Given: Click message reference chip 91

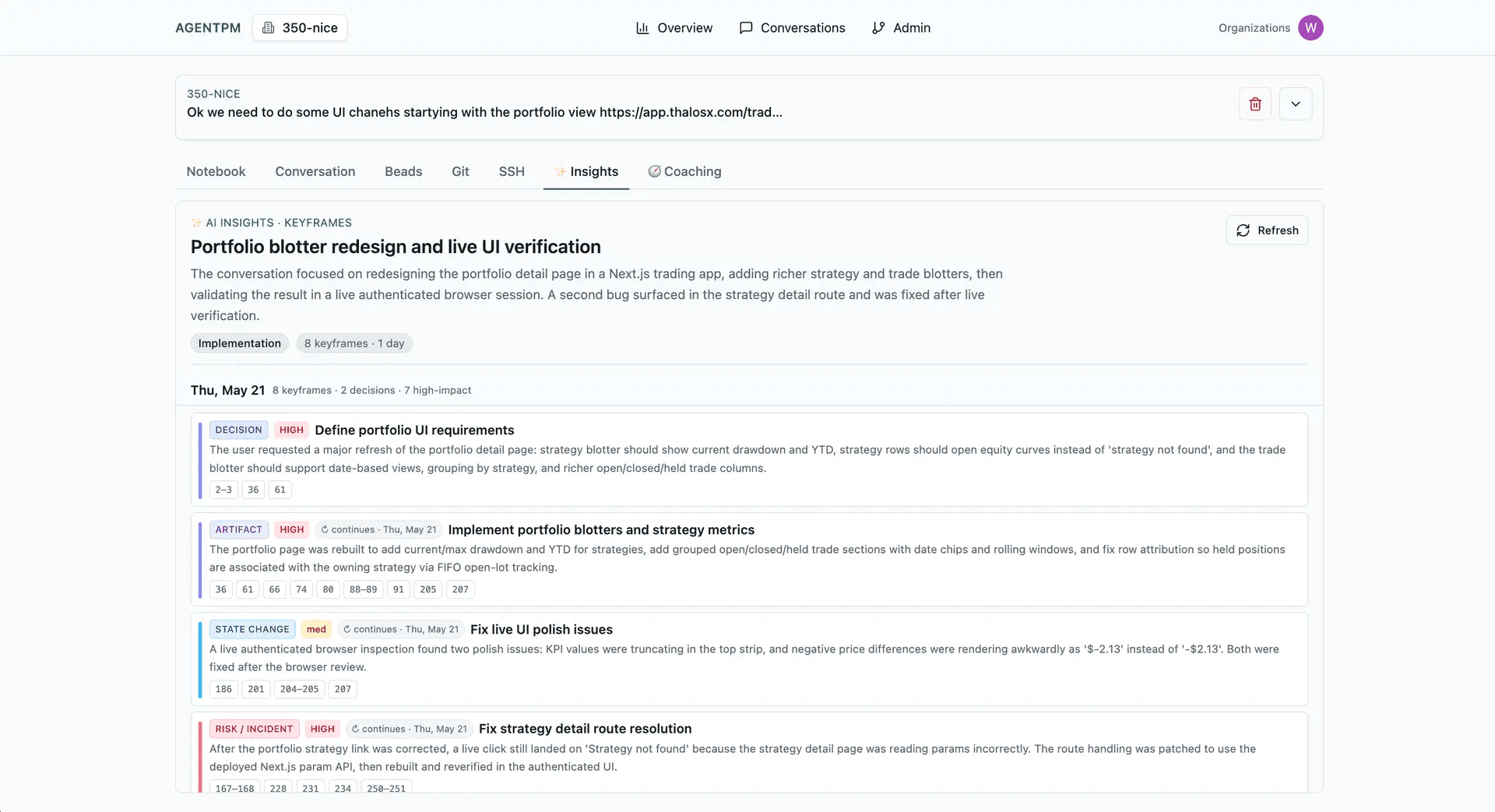Looking at the screenshot, I should coord(398,589).
